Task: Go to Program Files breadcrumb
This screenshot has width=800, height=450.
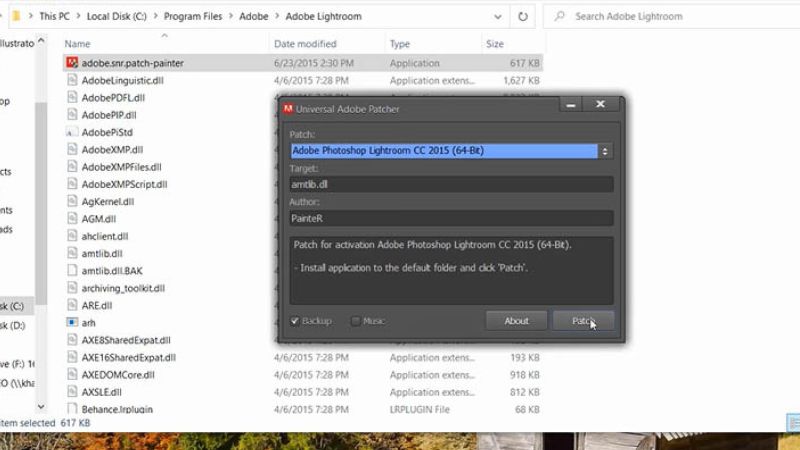Action: point(193,16)
